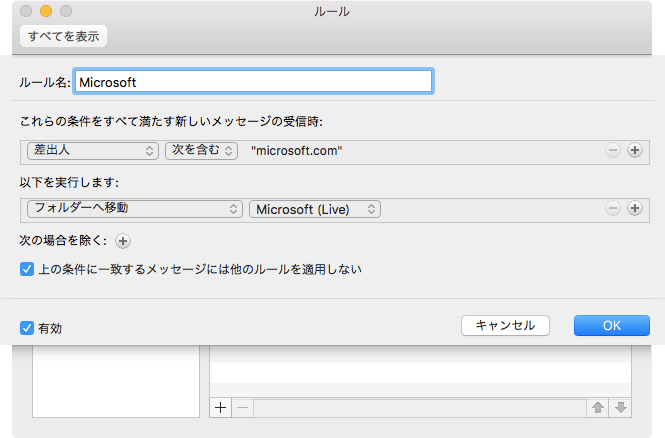Move rule down with the down arrow
This screenshot has width=665, height=438.
click(620, 407)
